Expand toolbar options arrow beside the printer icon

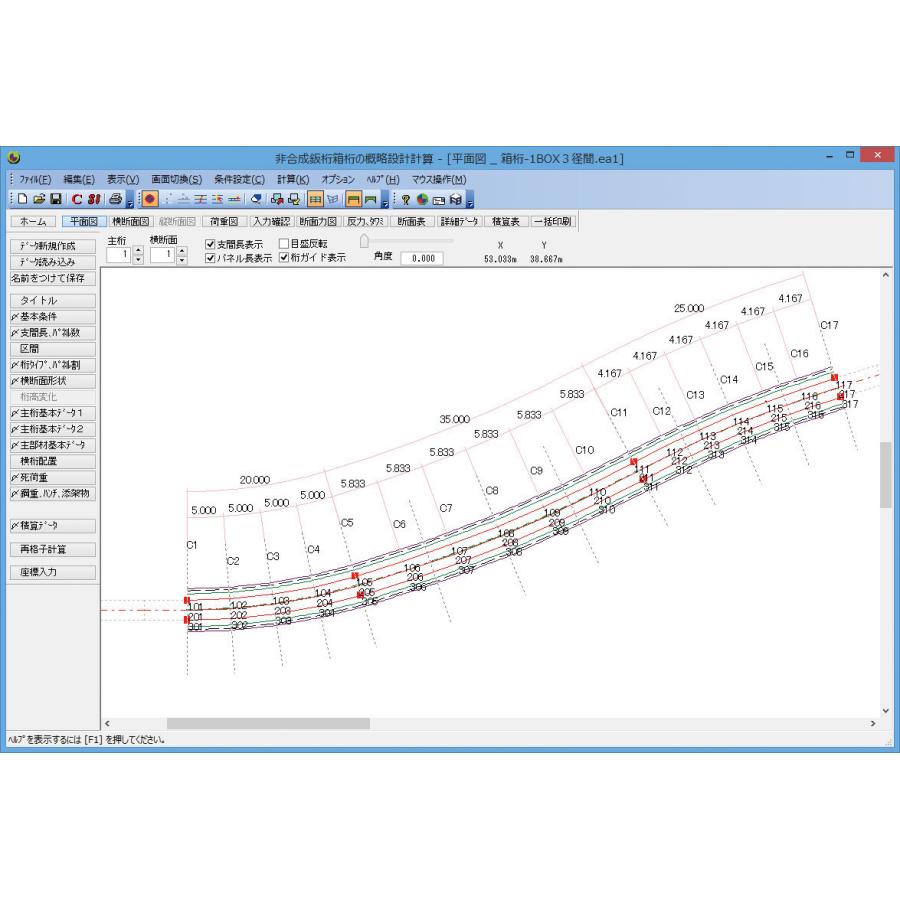pos(130,200)
